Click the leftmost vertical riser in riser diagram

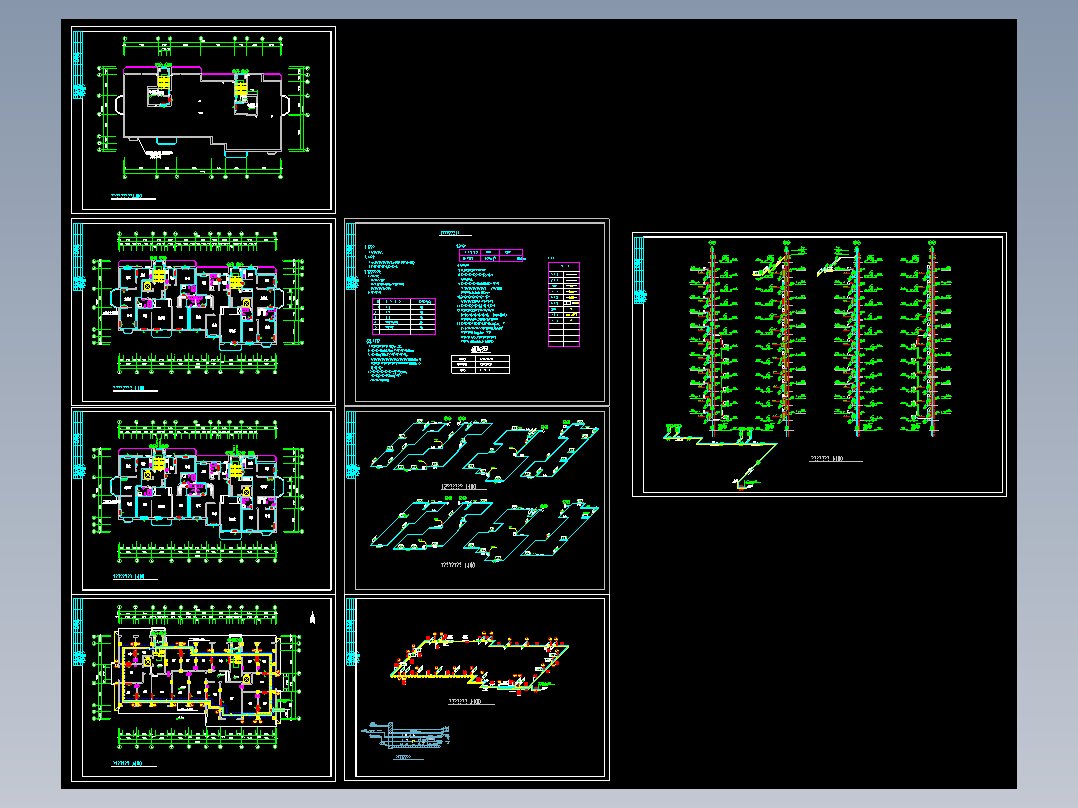tap(713, 338)
